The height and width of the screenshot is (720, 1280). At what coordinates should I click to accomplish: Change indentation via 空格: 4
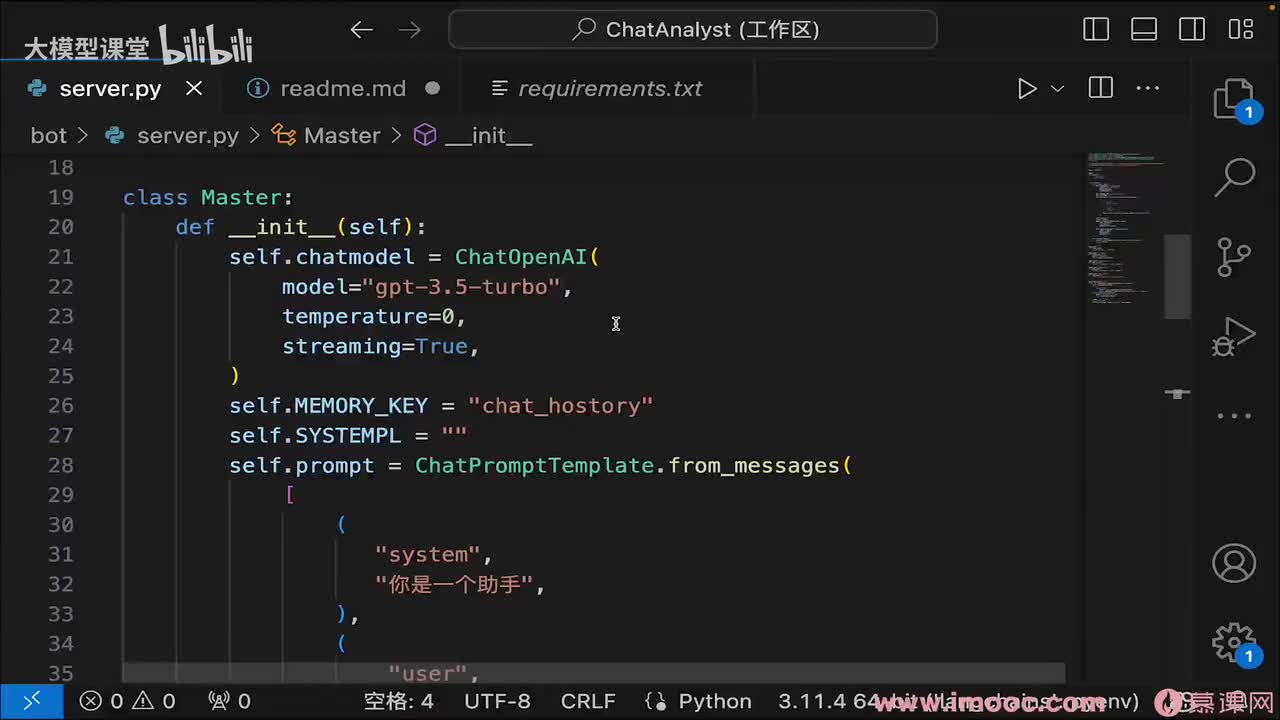[x=398, y=702]
